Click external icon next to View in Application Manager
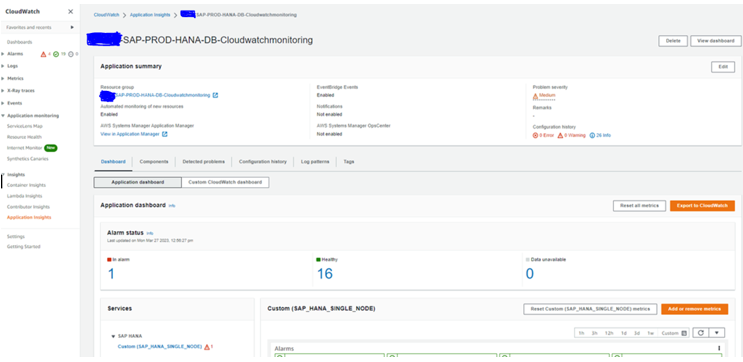 coord(165,134)
